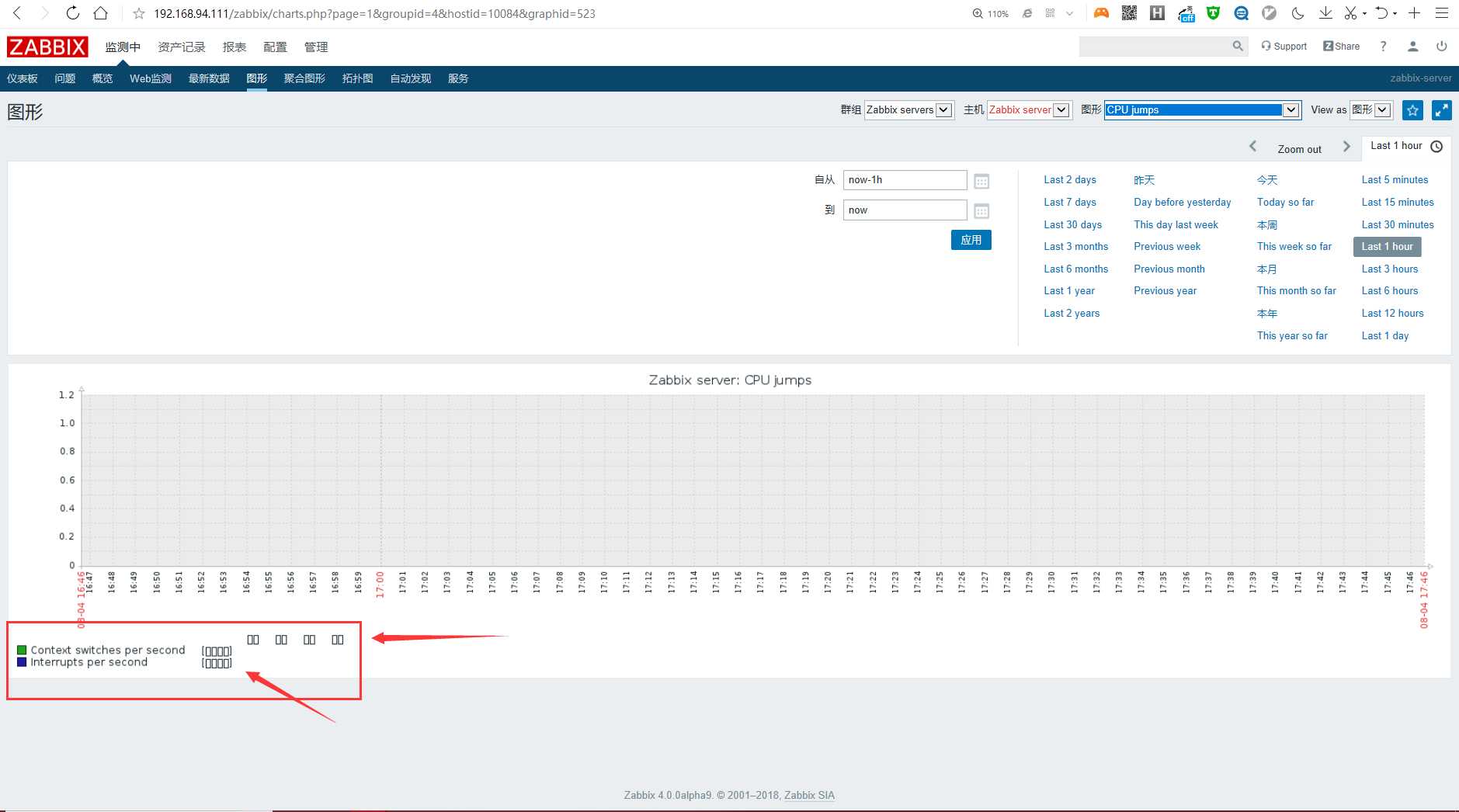The image size is (1459, 812).
Task: Toggle night mode moon icon
Action: [1297, 13]
